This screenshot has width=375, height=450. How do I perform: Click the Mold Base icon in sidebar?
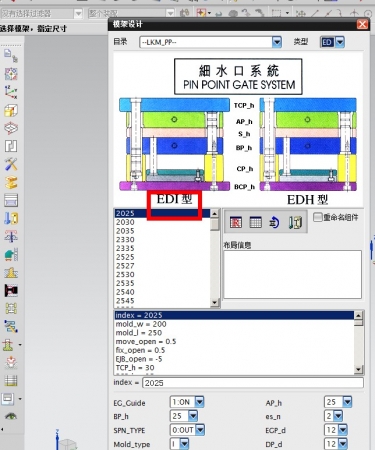pyautogui.click(x=11, y=200)
